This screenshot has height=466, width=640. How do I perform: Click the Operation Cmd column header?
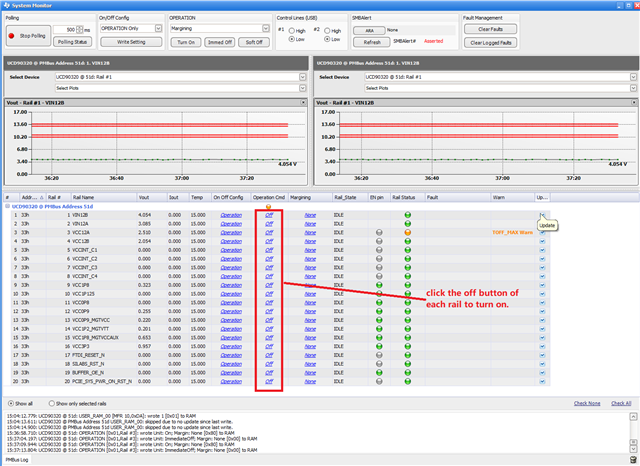click(x=269, y=197)
